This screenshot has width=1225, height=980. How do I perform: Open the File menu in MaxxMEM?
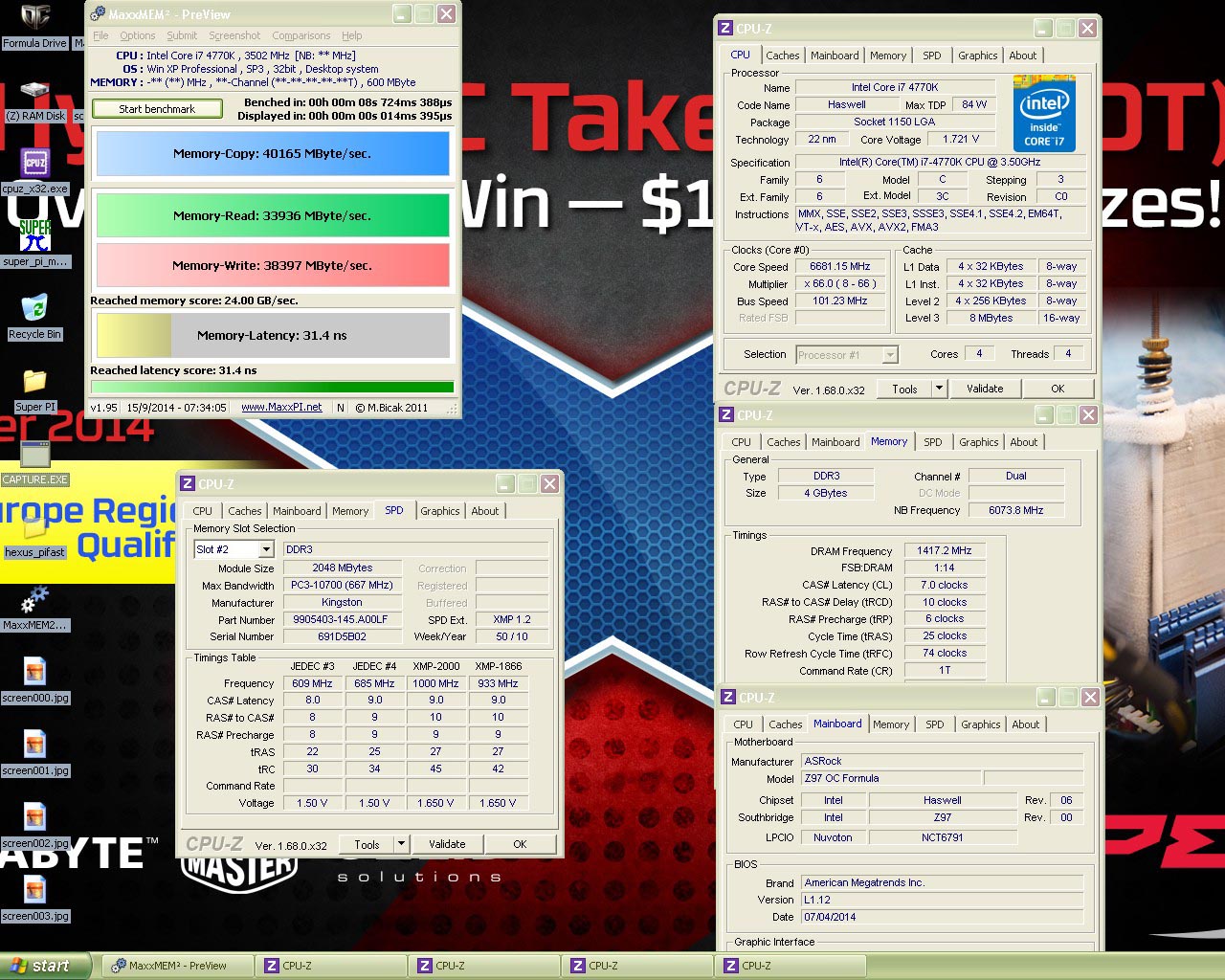pyautogui.click(x=100, y=35)
